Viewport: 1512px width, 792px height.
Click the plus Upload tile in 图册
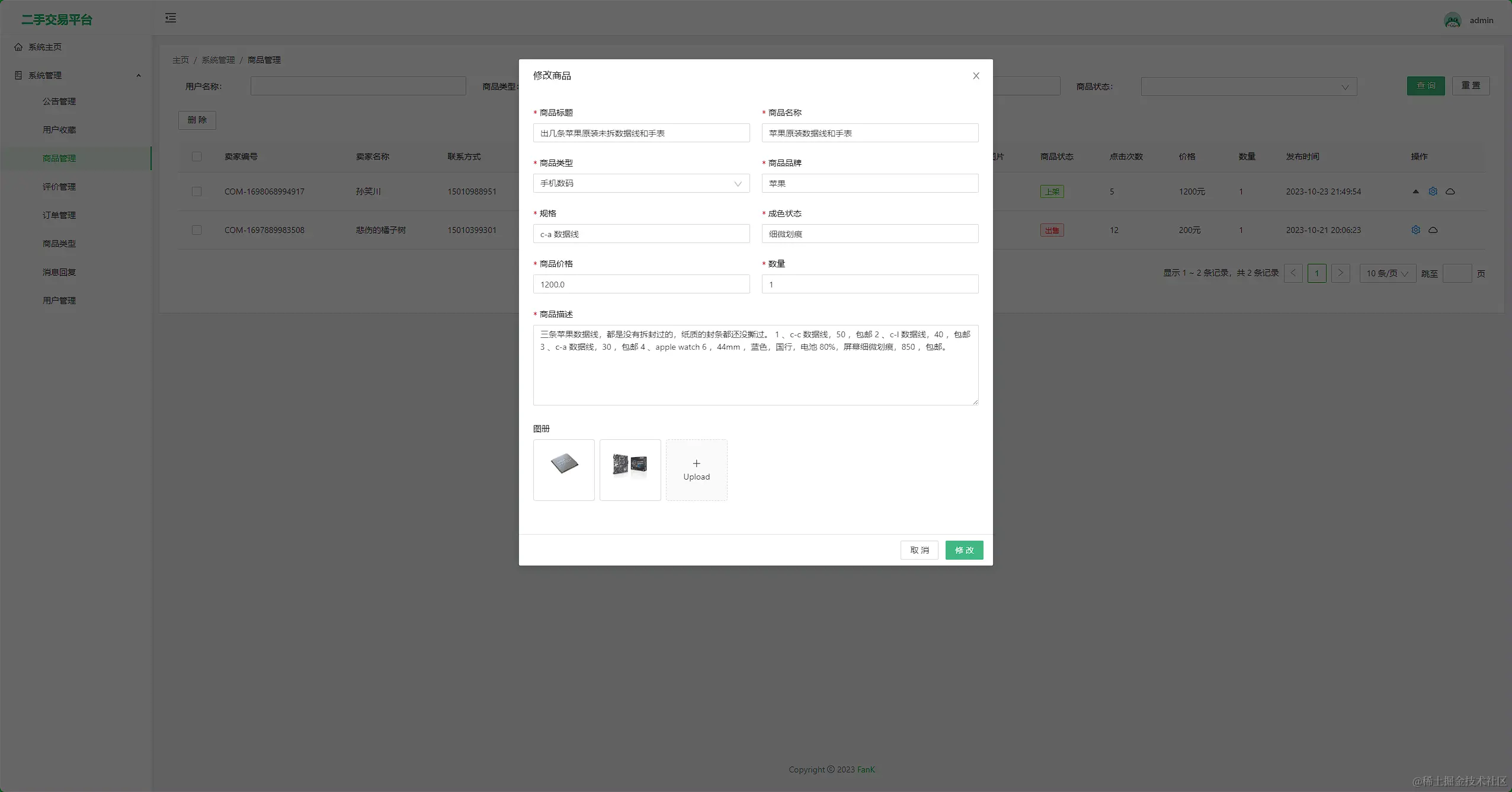696,470
